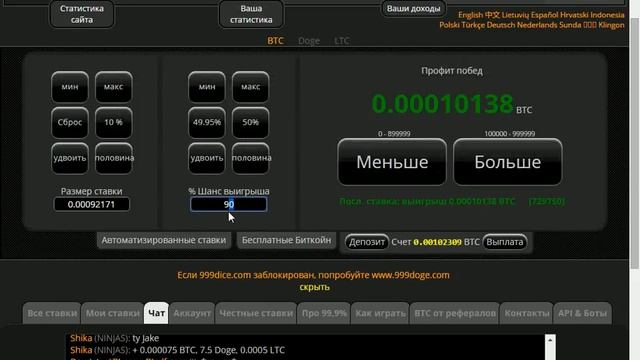Switch language to Sunda
This screenshot has height=360, width=640.
point(570,25)
